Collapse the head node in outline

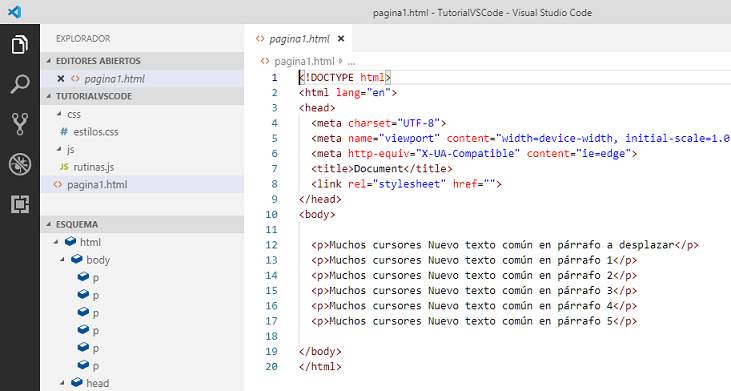(62, 383)
